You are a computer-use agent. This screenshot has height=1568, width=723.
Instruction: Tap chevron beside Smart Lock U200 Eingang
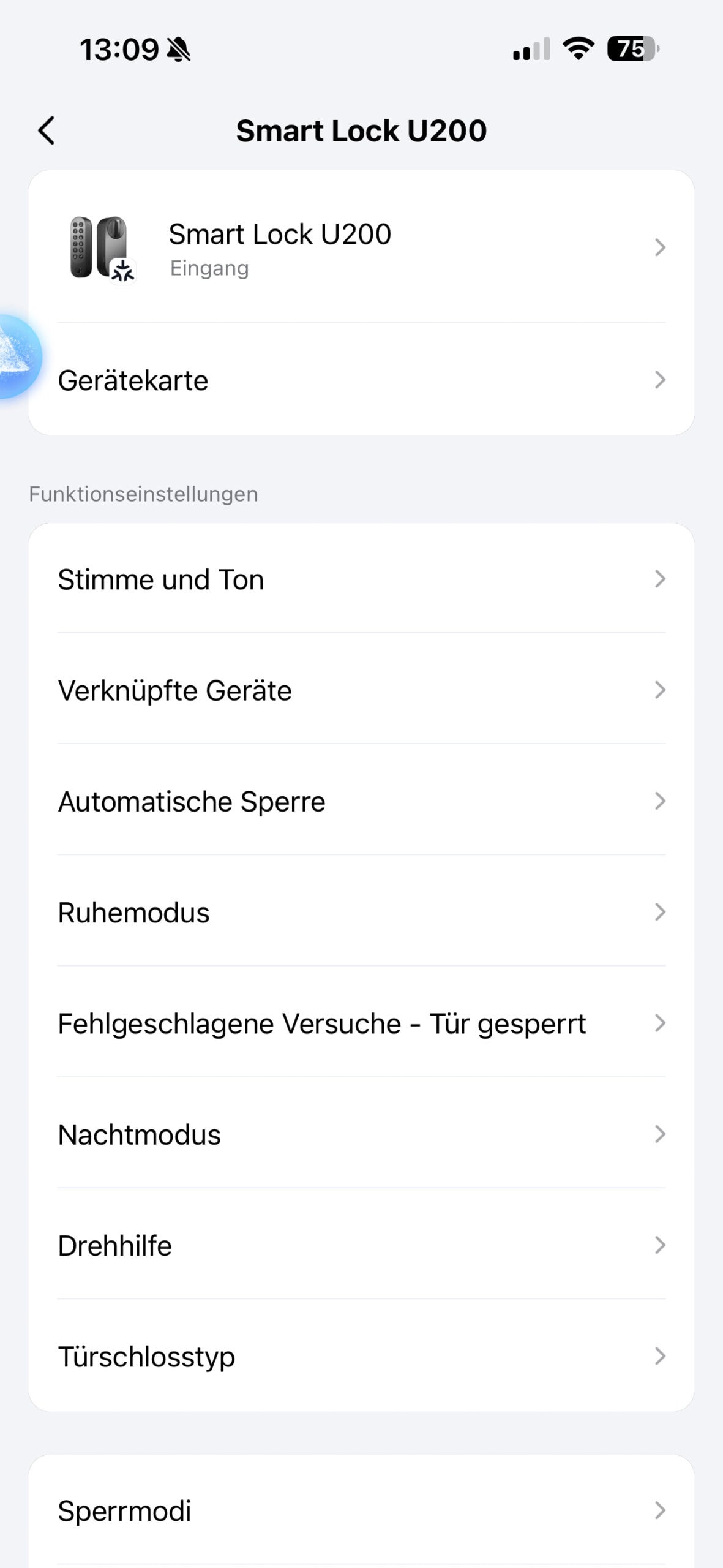(x=659, y=247)
